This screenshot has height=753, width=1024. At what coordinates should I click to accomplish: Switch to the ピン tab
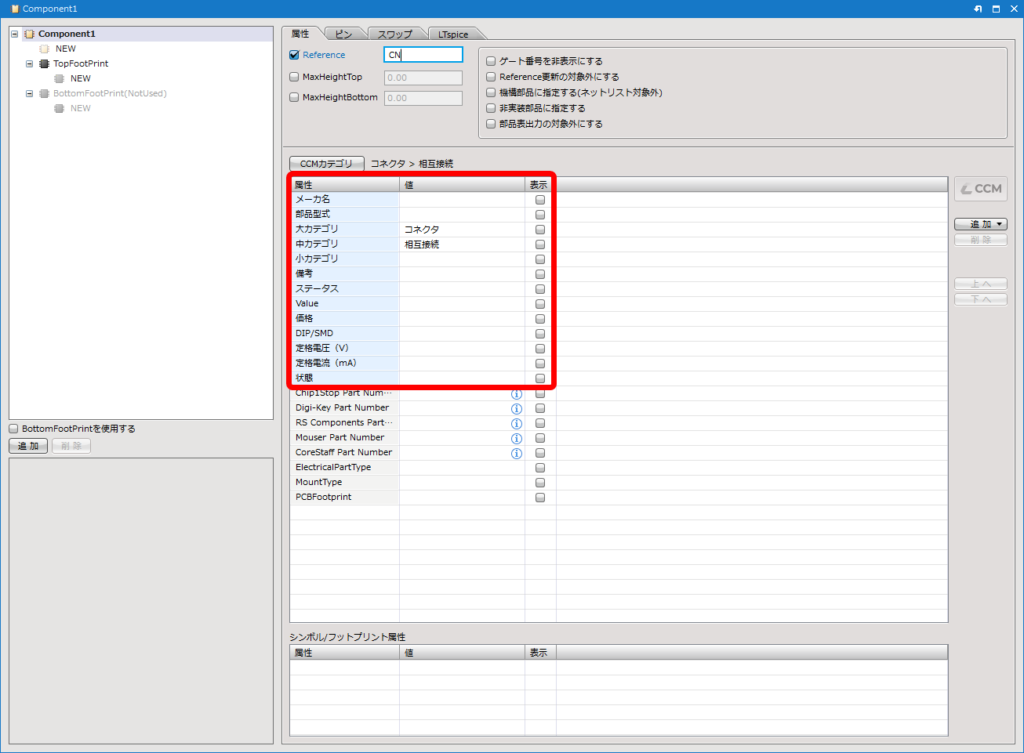tap(344, 34)
